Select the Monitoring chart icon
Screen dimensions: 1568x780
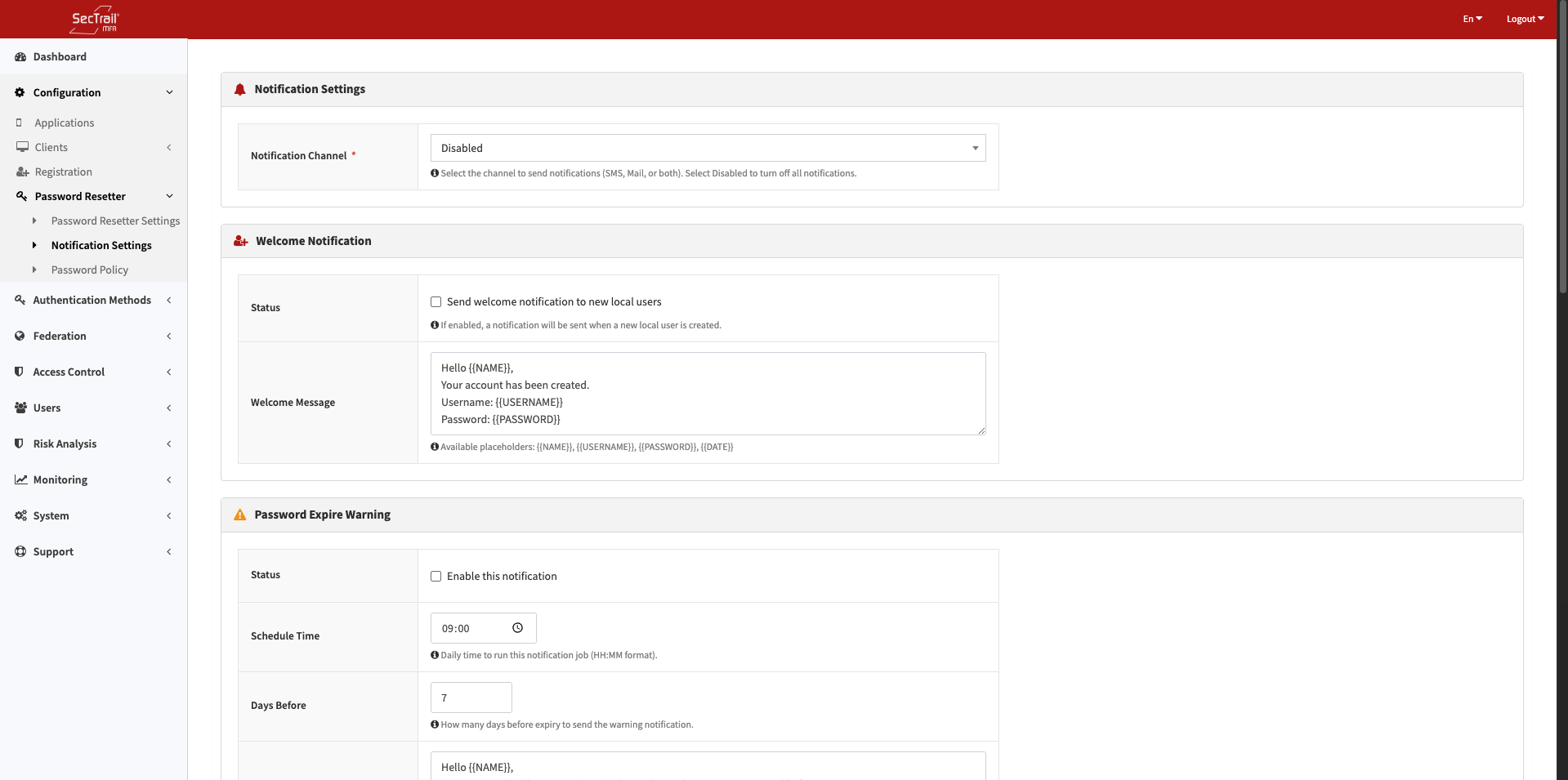click(x=20, y=479)
